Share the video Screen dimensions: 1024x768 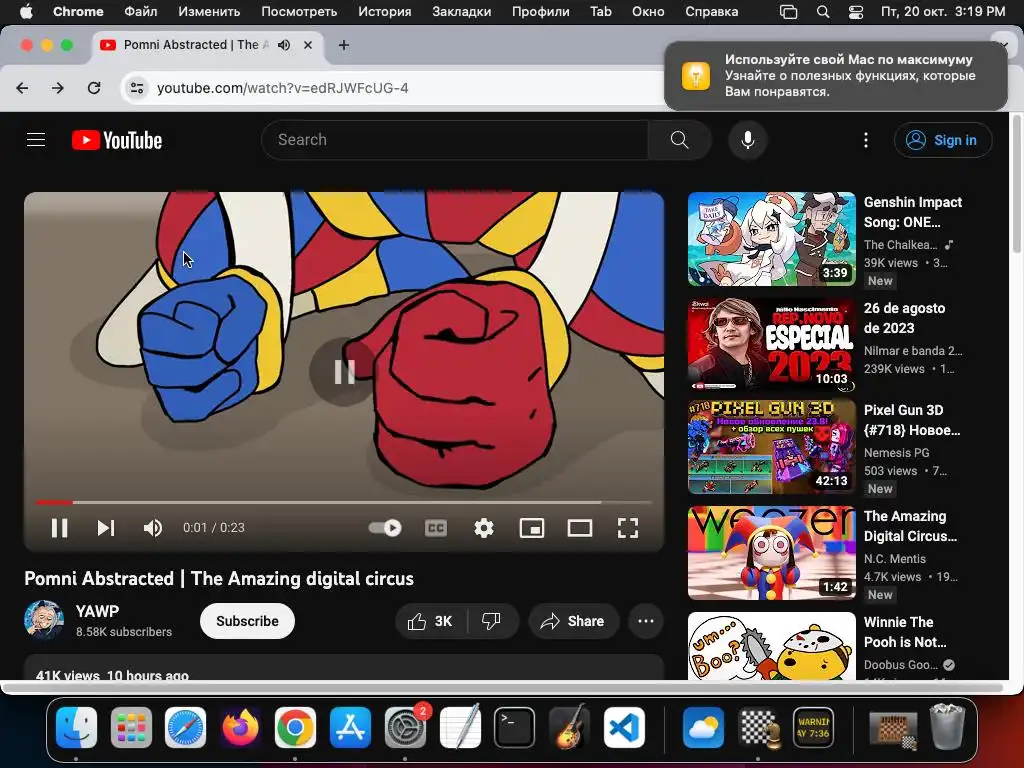coord(572,621)
